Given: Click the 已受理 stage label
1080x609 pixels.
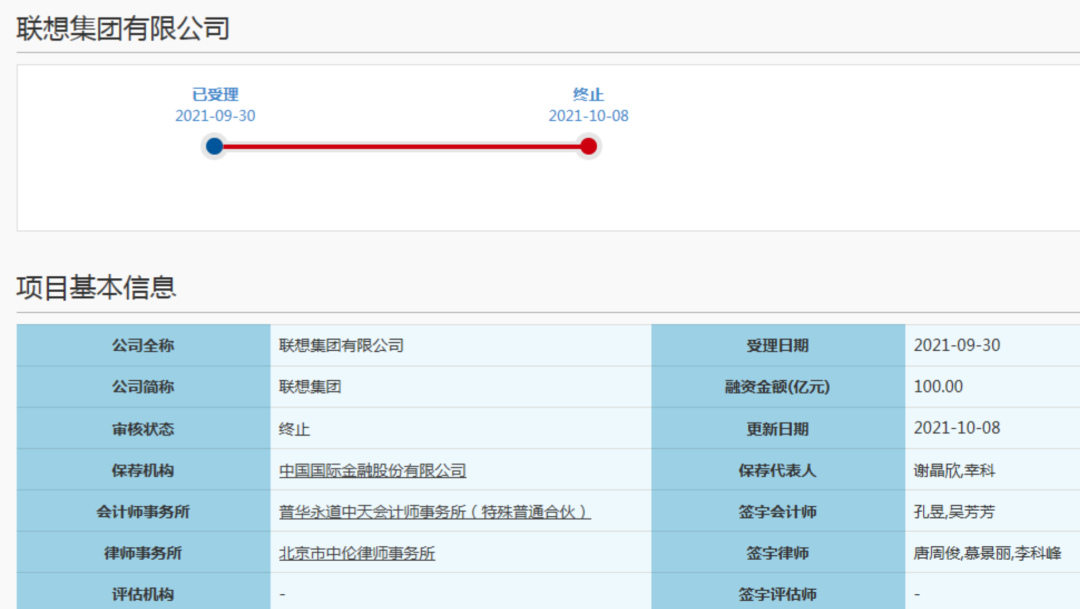Looking at the screenshot, I should click(x=215, y=94).
